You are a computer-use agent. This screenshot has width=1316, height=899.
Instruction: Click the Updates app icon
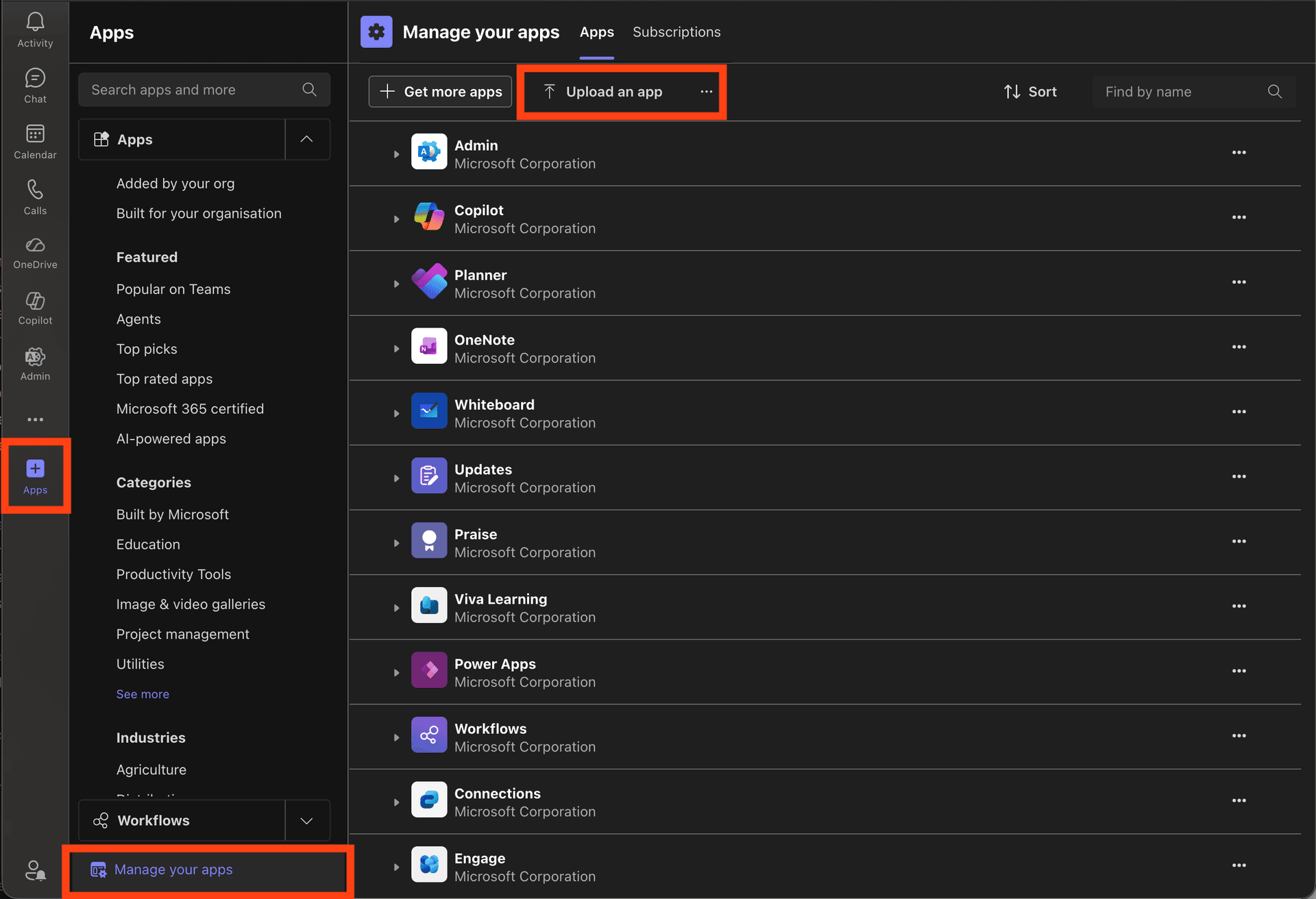coord(429,476)
